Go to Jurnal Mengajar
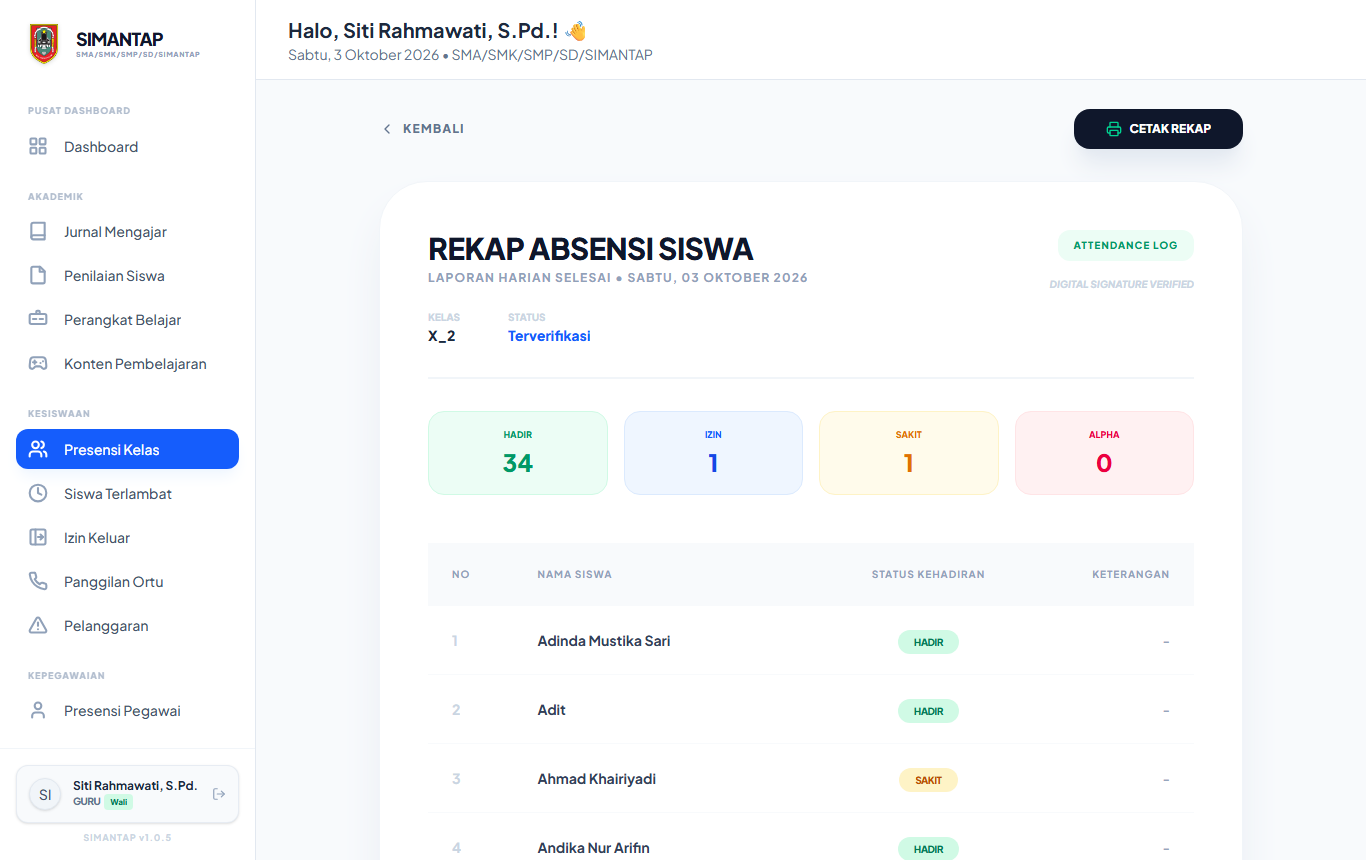The image size is (1366, 860). click(x=128, y=232)
